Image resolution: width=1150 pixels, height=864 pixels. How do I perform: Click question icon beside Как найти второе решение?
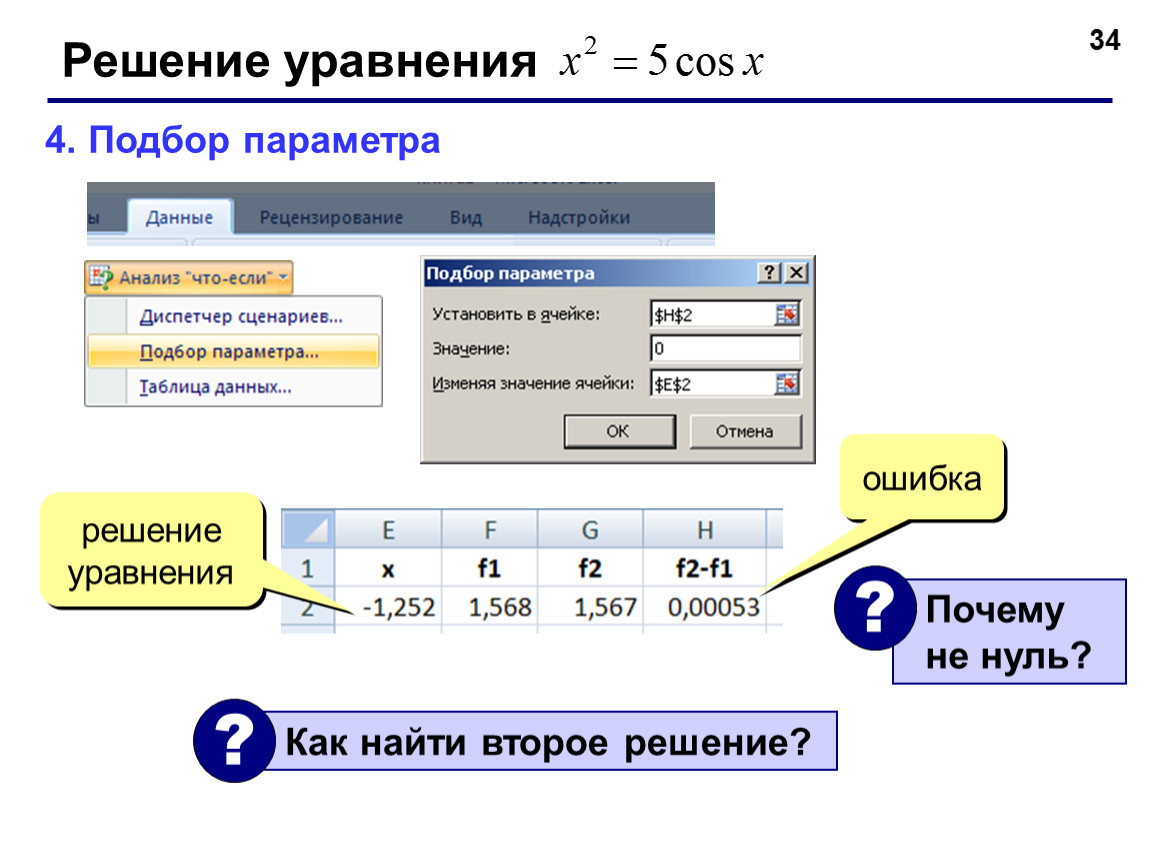pyautogui.click(x=234, y=740)
